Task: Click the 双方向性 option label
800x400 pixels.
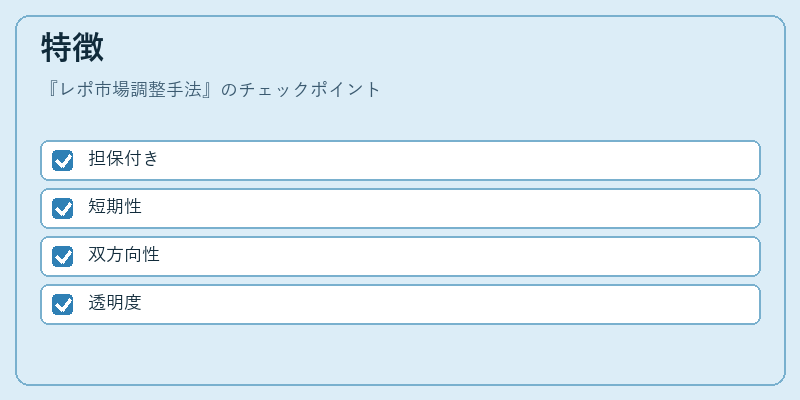Action: 123,255
